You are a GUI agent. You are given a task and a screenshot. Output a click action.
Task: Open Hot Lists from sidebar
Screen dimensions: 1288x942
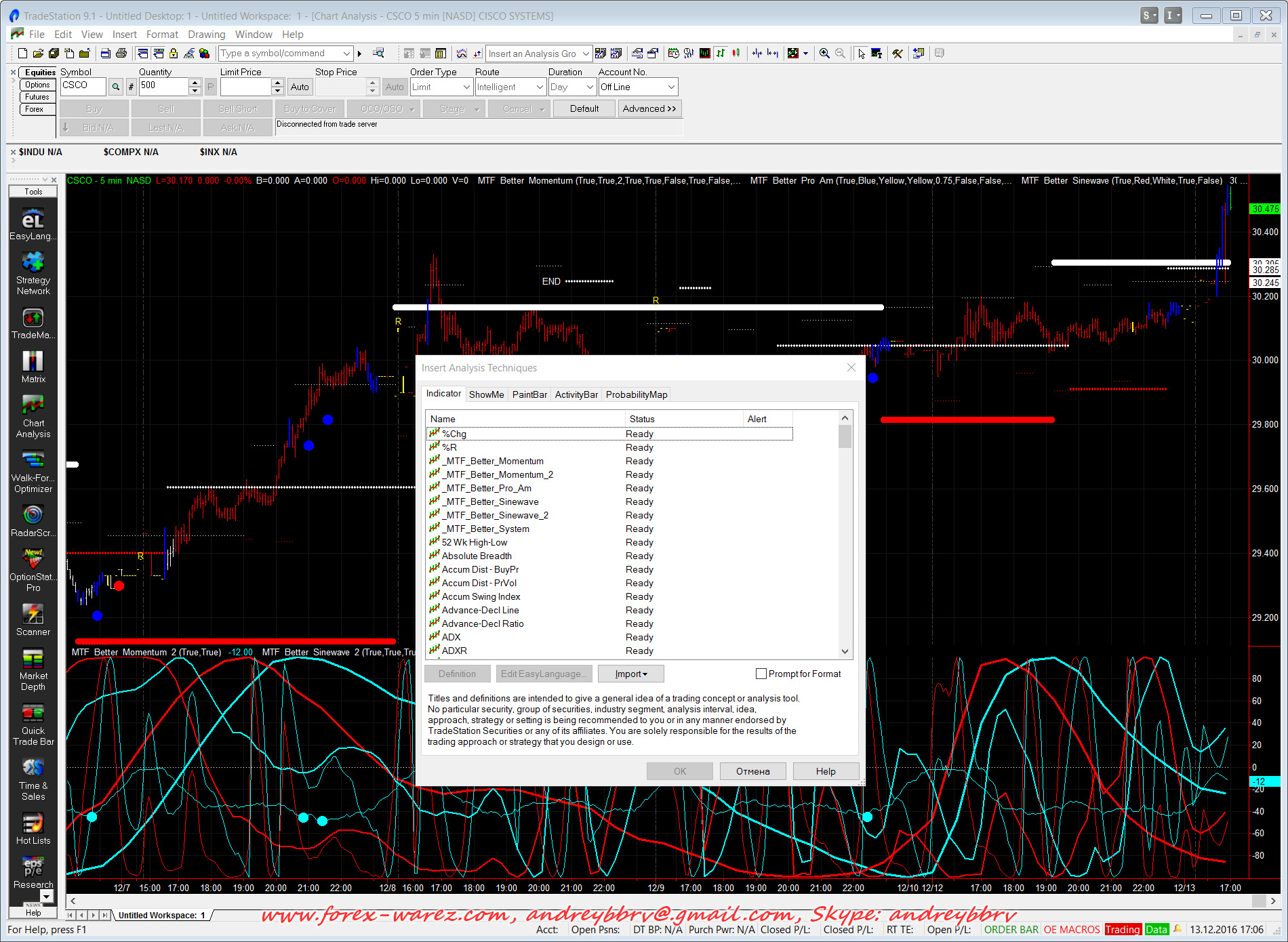pyautogui.click(x=33, y=823)
